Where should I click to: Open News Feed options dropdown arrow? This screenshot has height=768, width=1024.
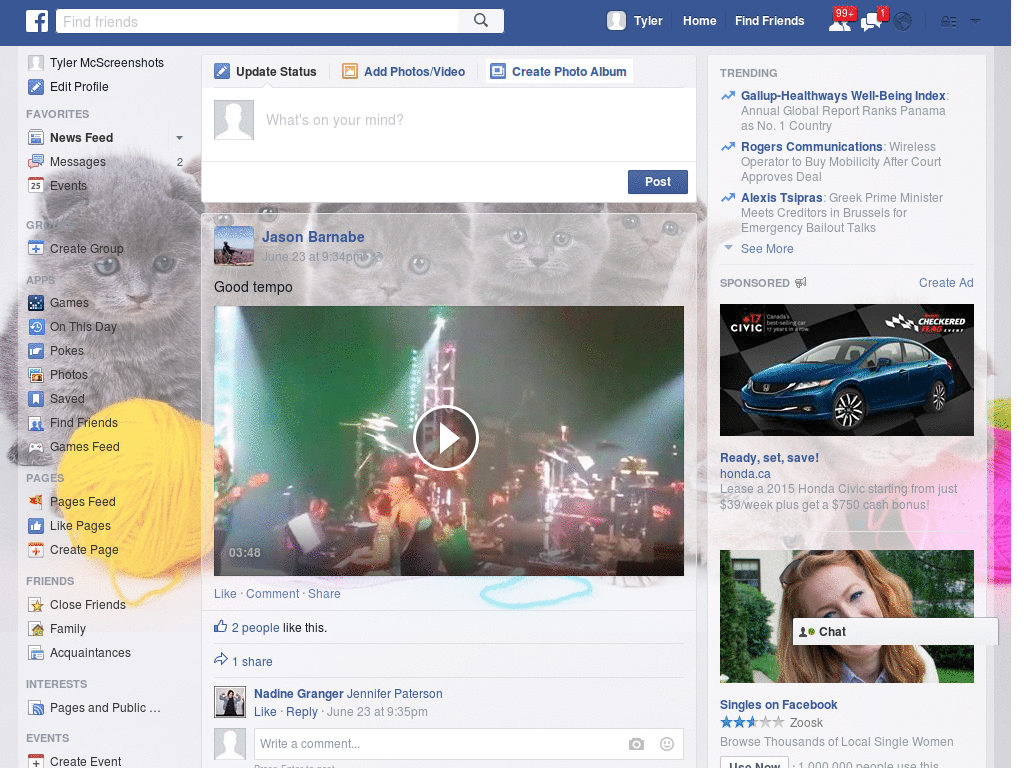179,138
